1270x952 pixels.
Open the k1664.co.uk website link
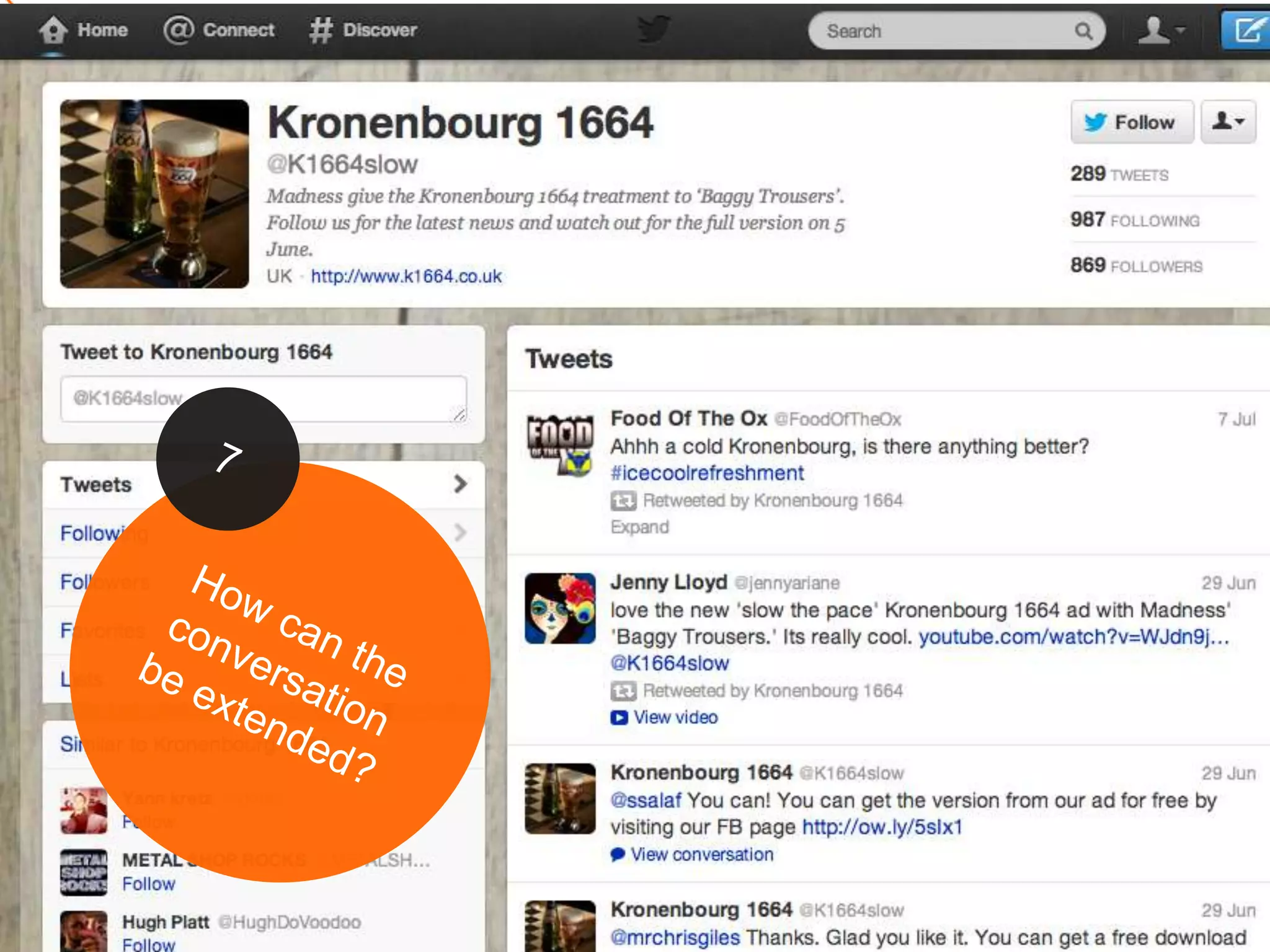(x=406, y=276)
